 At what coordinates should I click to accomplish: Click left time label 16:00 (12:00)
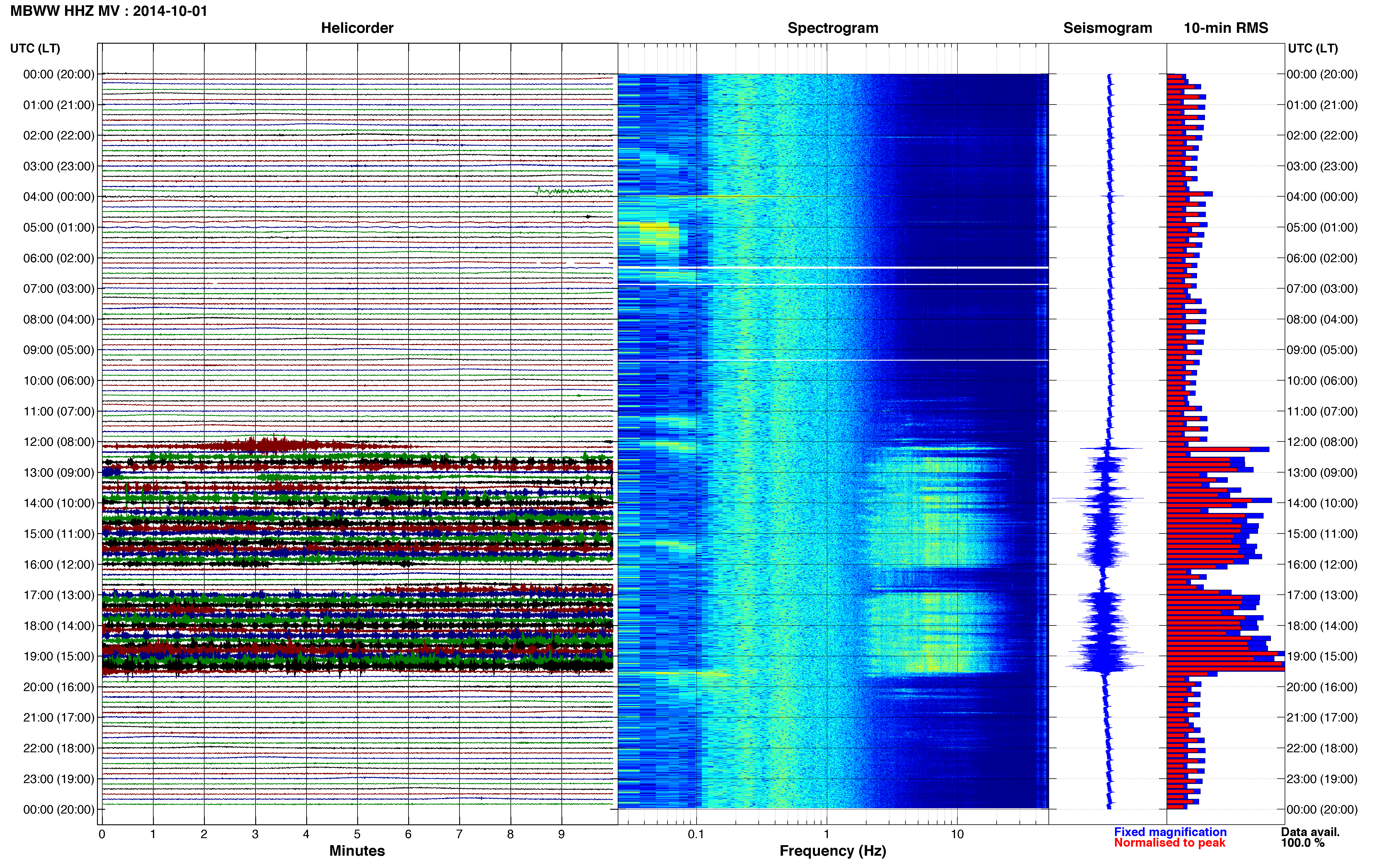pos(59,564)
